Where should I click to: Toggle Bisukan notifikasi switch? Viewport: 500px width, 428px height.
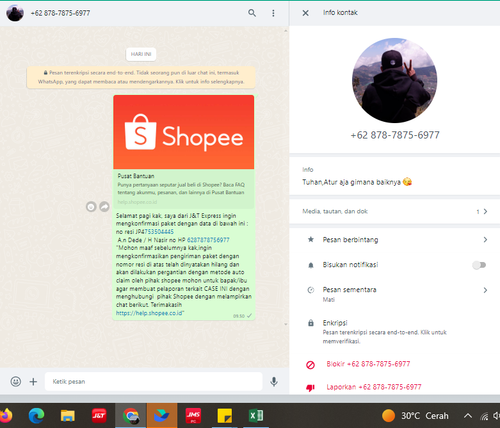[x=479, y=265]
